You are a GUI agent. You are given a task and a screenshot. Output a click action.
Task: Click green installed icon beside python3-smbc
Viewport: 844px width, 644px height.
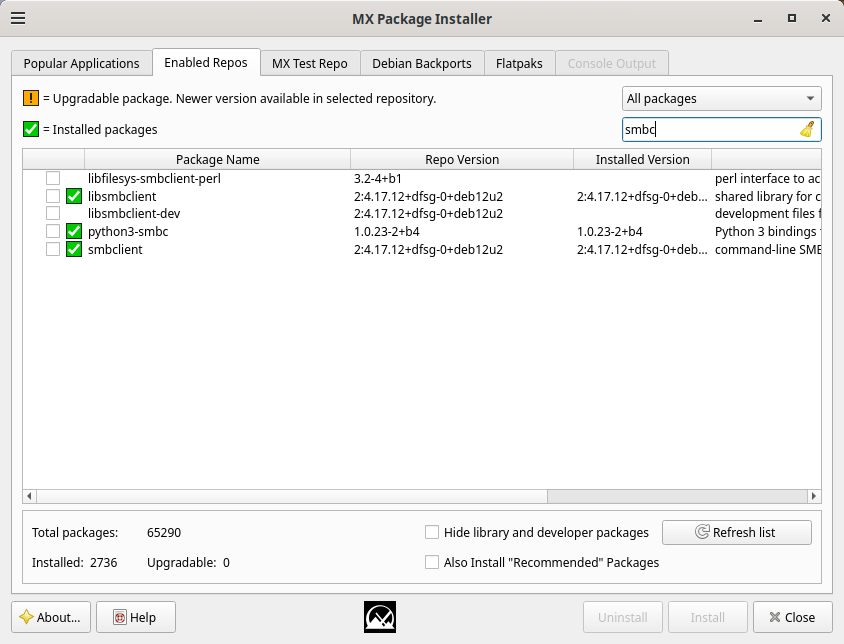(74, 232)
